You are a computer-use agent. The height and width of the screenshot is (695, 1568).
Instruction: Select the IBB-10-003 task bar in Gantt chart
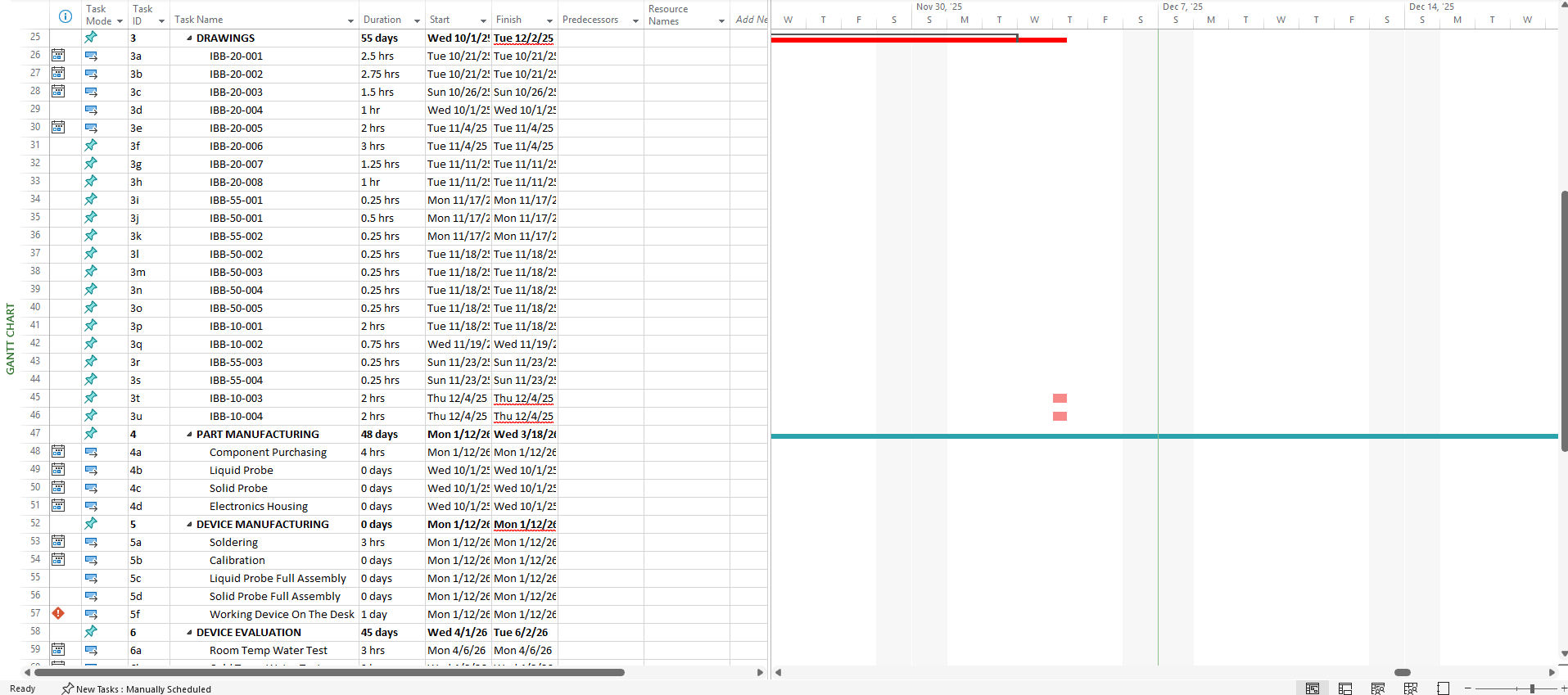[x=1060, y=399]
